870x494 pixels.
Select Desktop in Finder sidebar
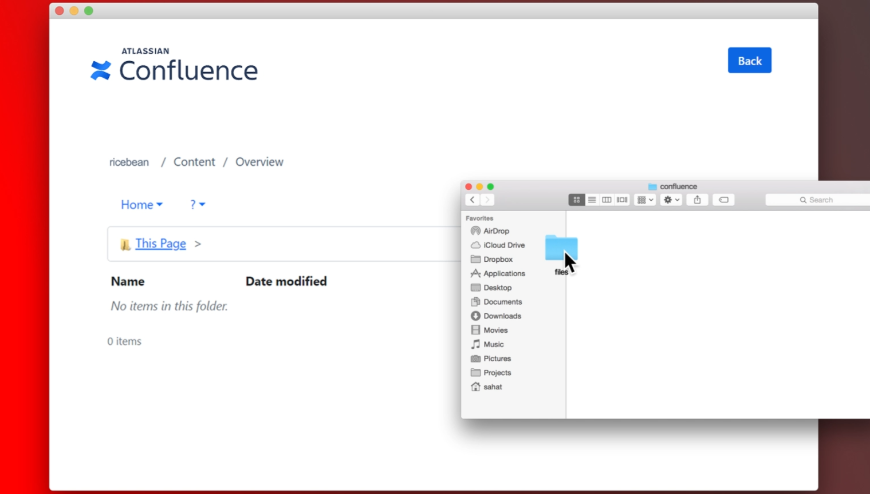coord(490,288)
